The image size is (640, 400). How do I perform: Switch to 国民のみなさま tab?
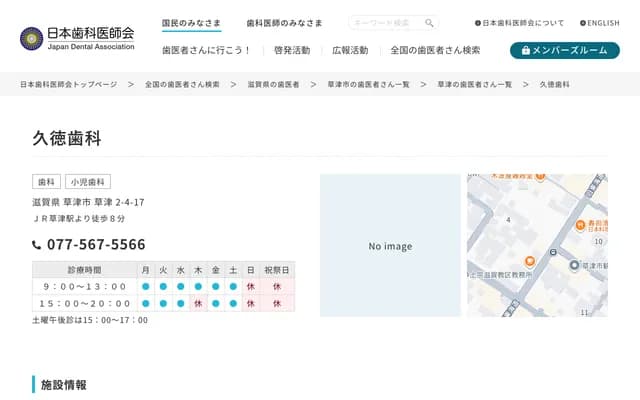point(191,23)
